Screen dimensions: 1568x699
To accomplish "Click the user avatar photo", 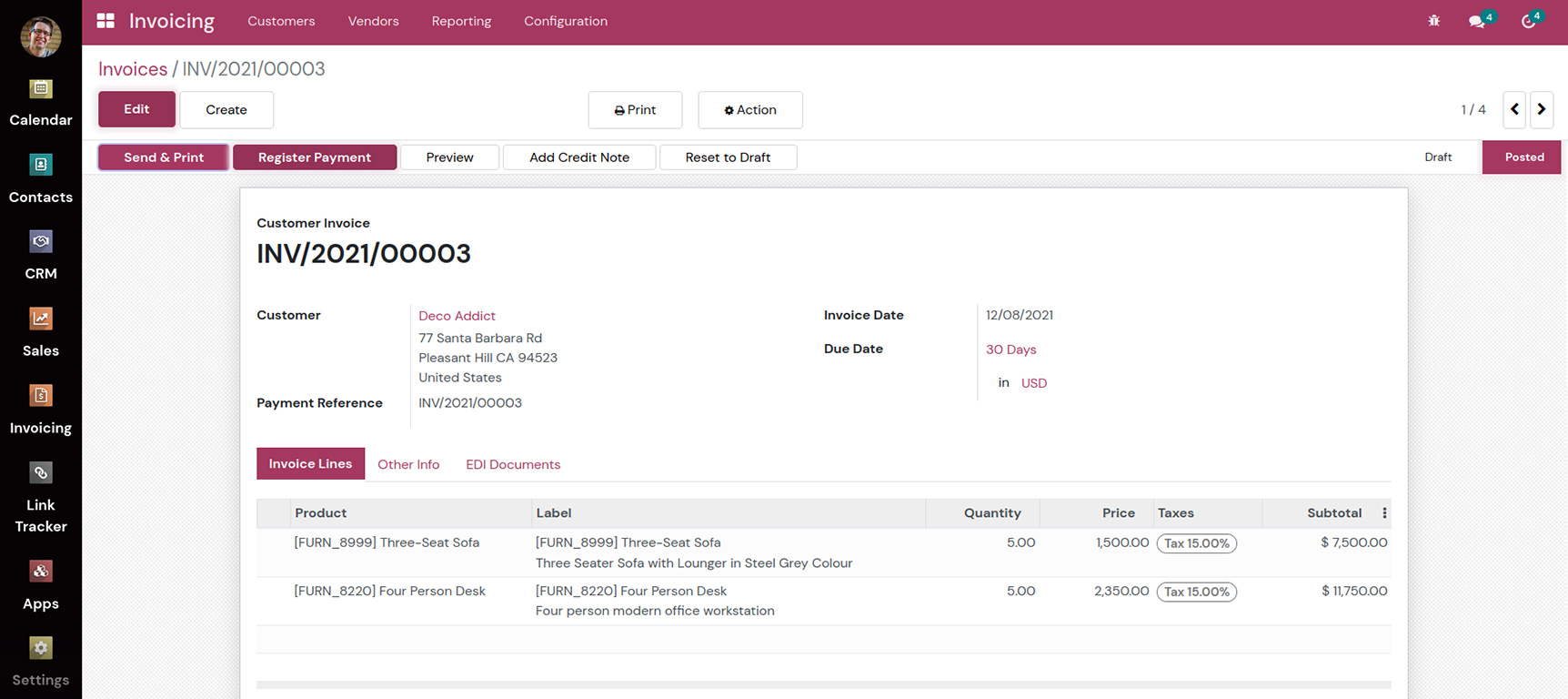I will [x=41, y=36].
